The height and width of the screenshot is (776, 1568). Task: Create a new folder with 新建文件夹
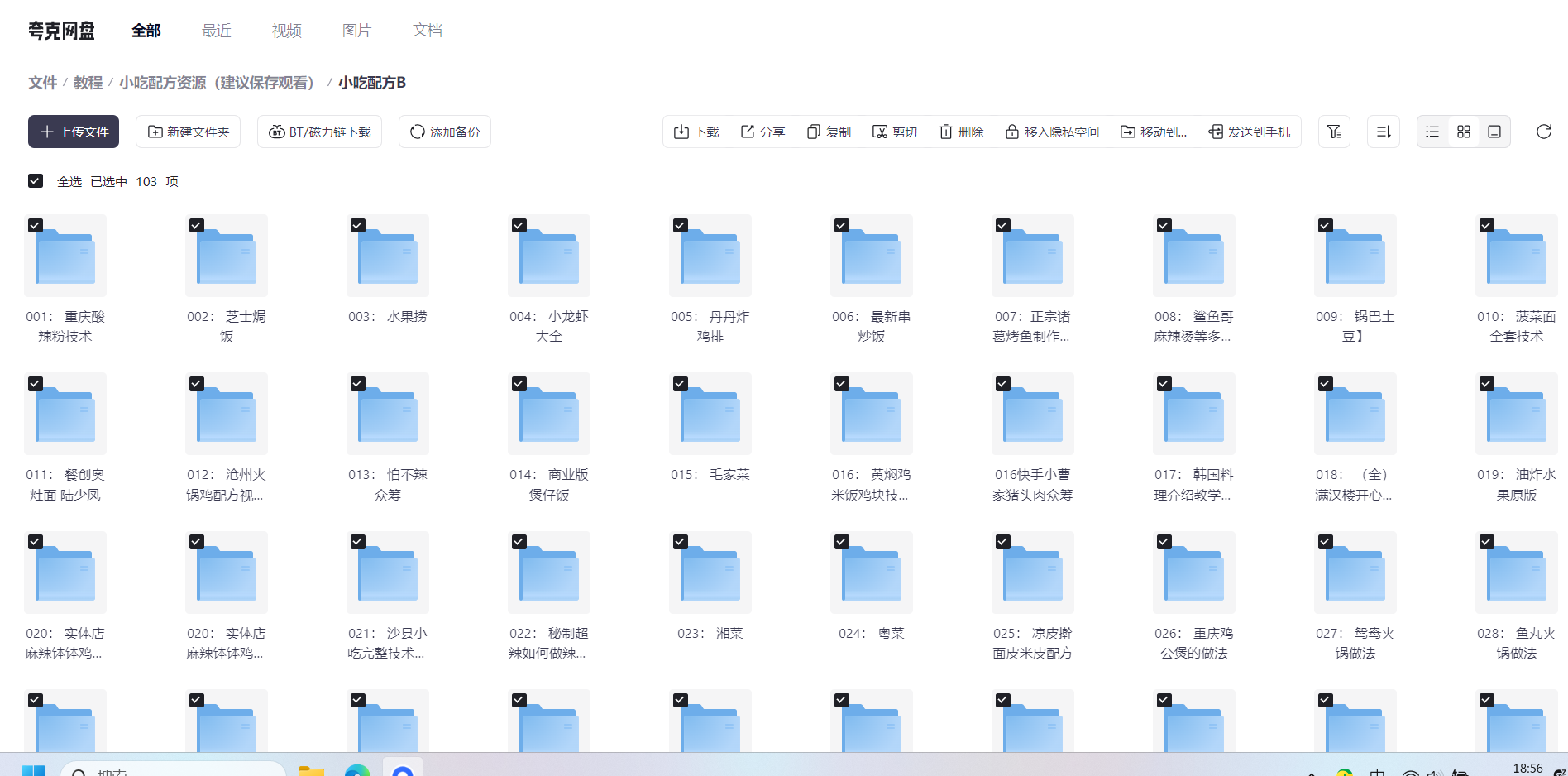point(189,132)
